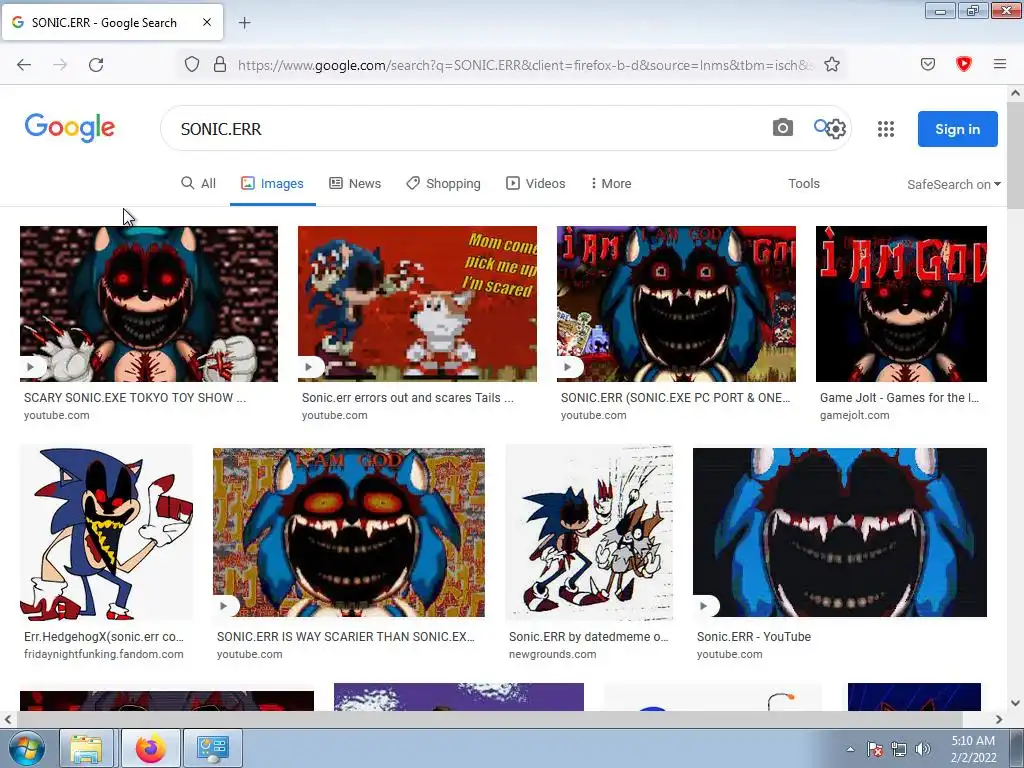Open the Sonic.ERR - YouTube thumbnail
1024x768 pixels.
pos(840,532)
